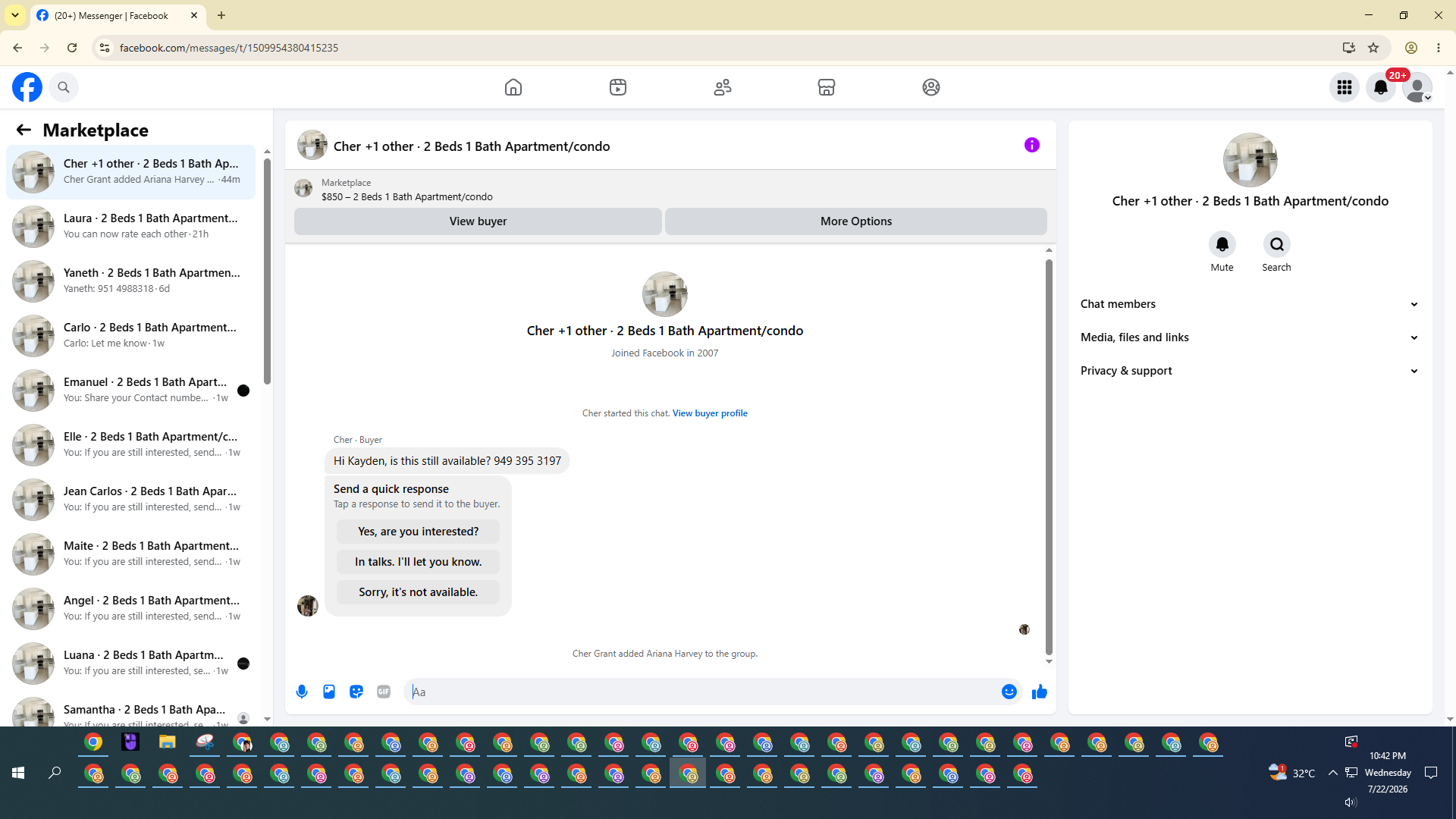Open the Carlo apartment conversation
The image size is (1456, 819).
131,336
